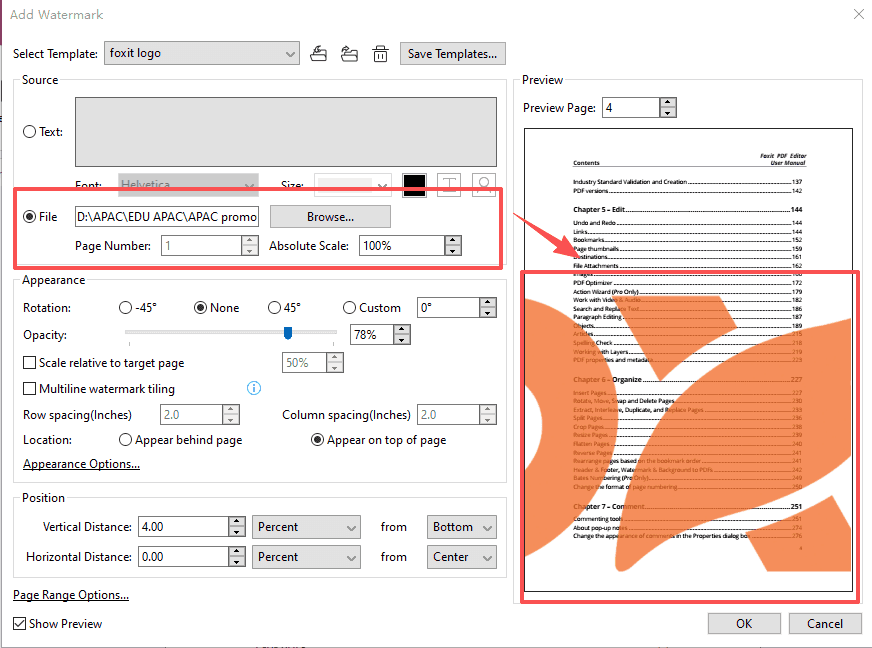
Task: Click the Browse button
Action: pyautogui.click(x=330, y=217)
